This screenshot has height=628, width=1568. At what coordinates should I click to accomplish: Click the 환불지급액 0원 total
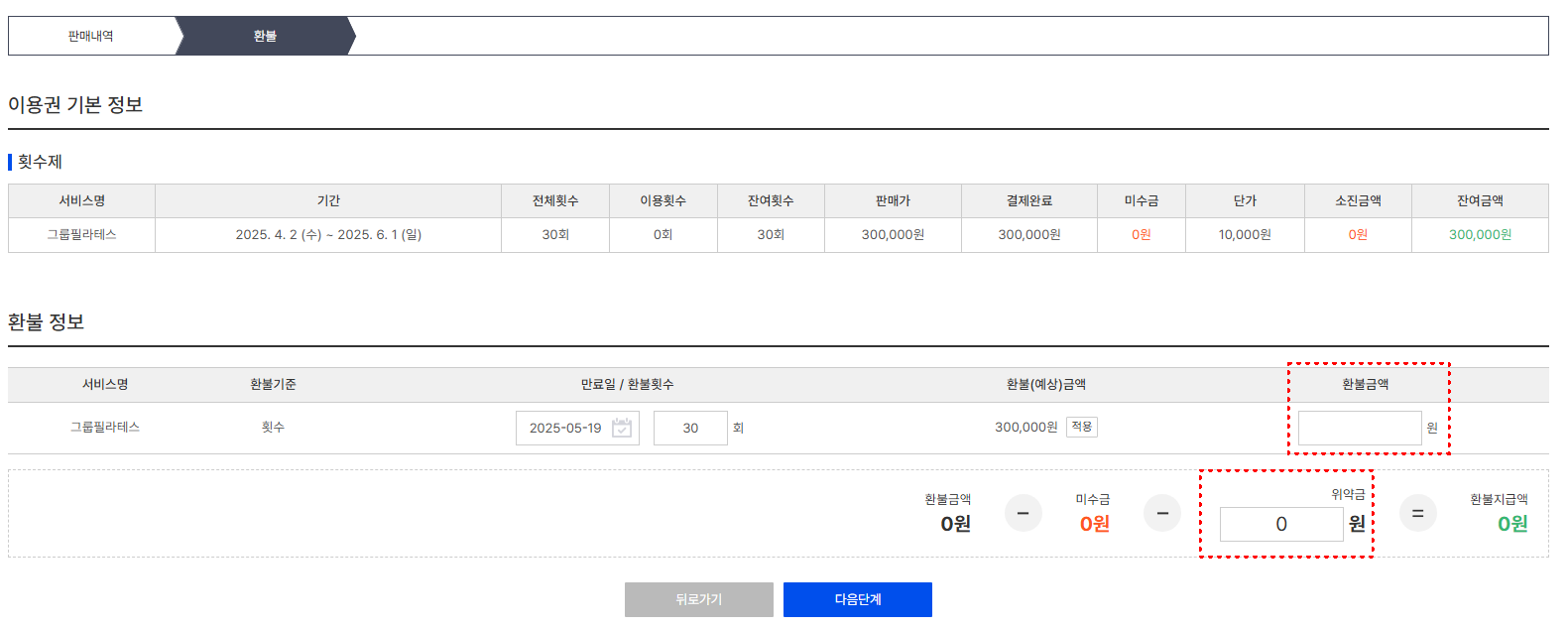coord(1512,524)
